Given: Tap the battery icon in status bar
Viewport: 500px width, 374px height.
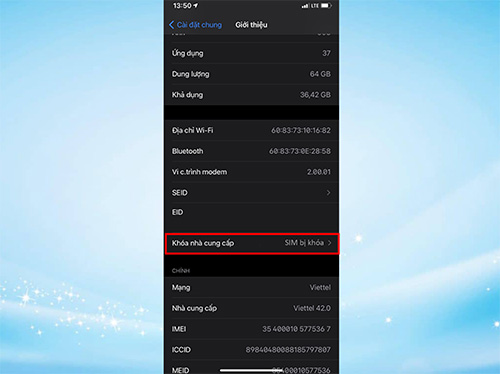Looking at the screenshot, I should point(326,6).
